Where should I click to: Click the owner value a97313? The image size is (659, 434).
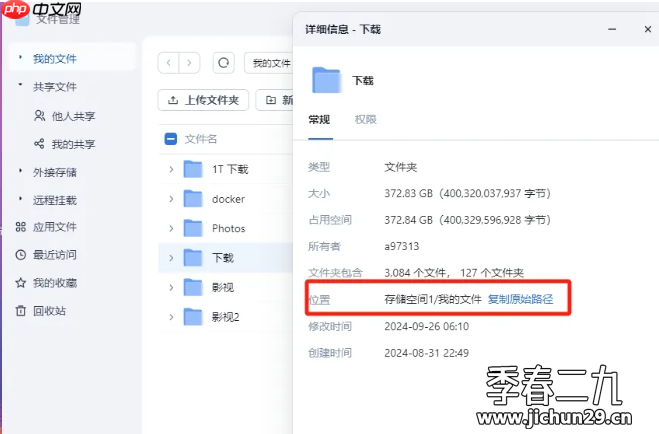[x=402, y=246]
